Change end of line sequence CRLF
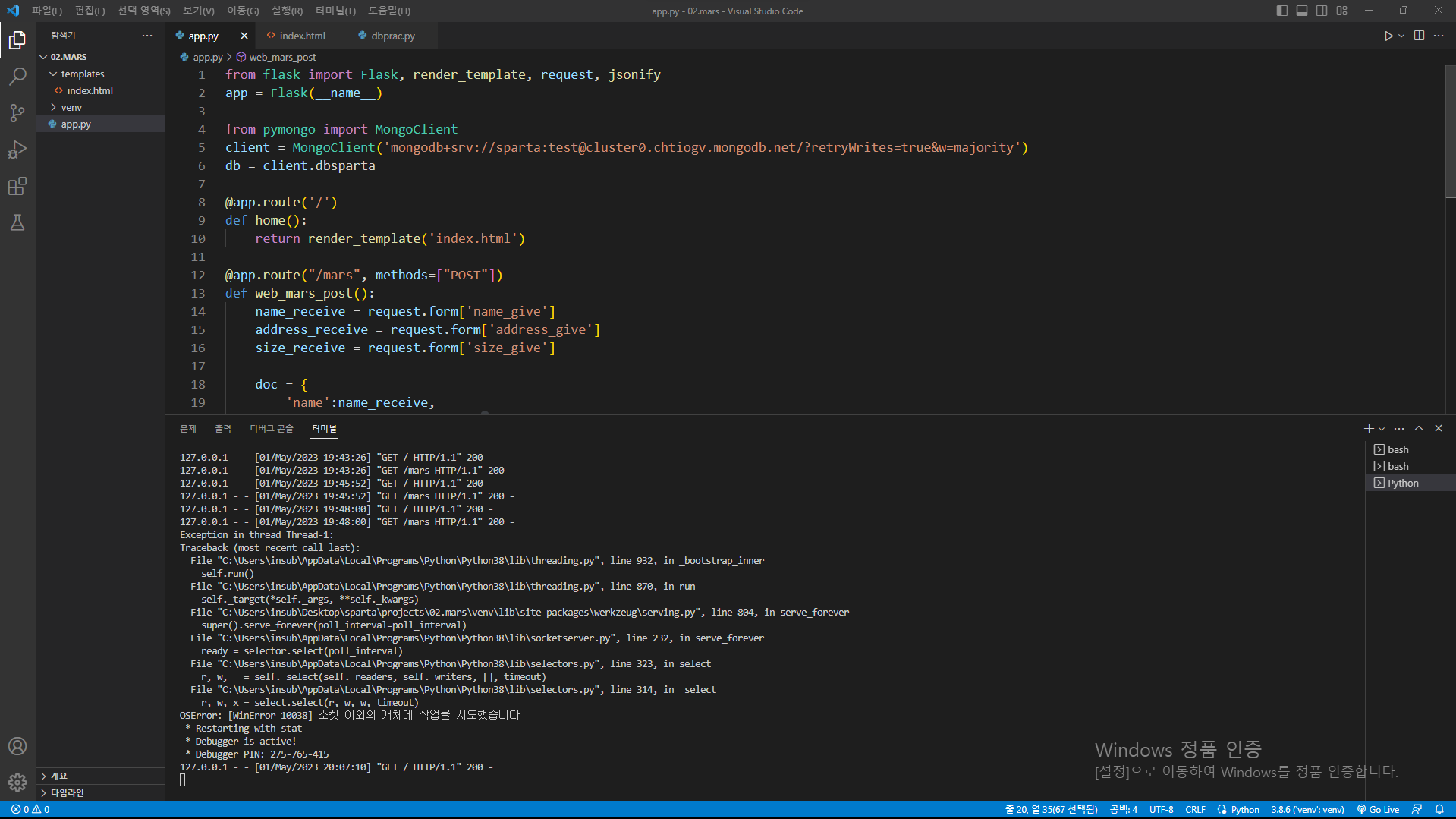Image resolution: width=1456 pixels, height=819 pixels. pos(1195,810)
